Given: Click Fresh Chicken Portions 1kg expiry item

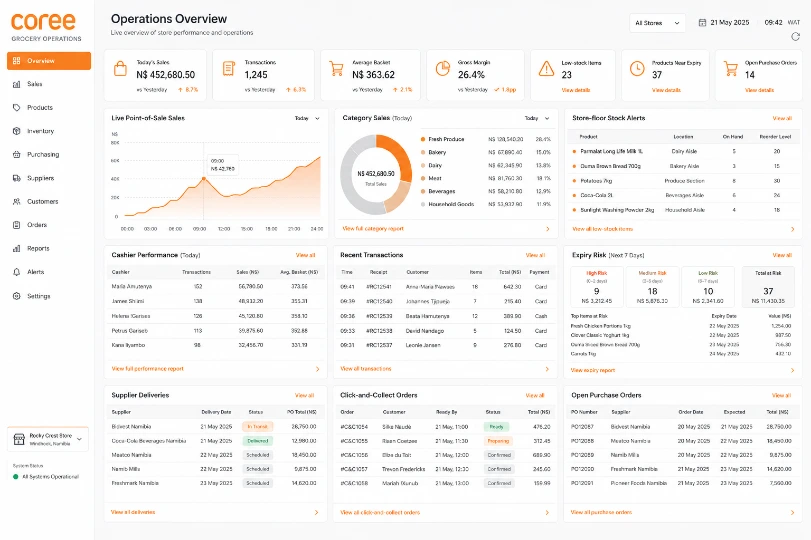Looking at the screenshot, I should coord(600,326).
